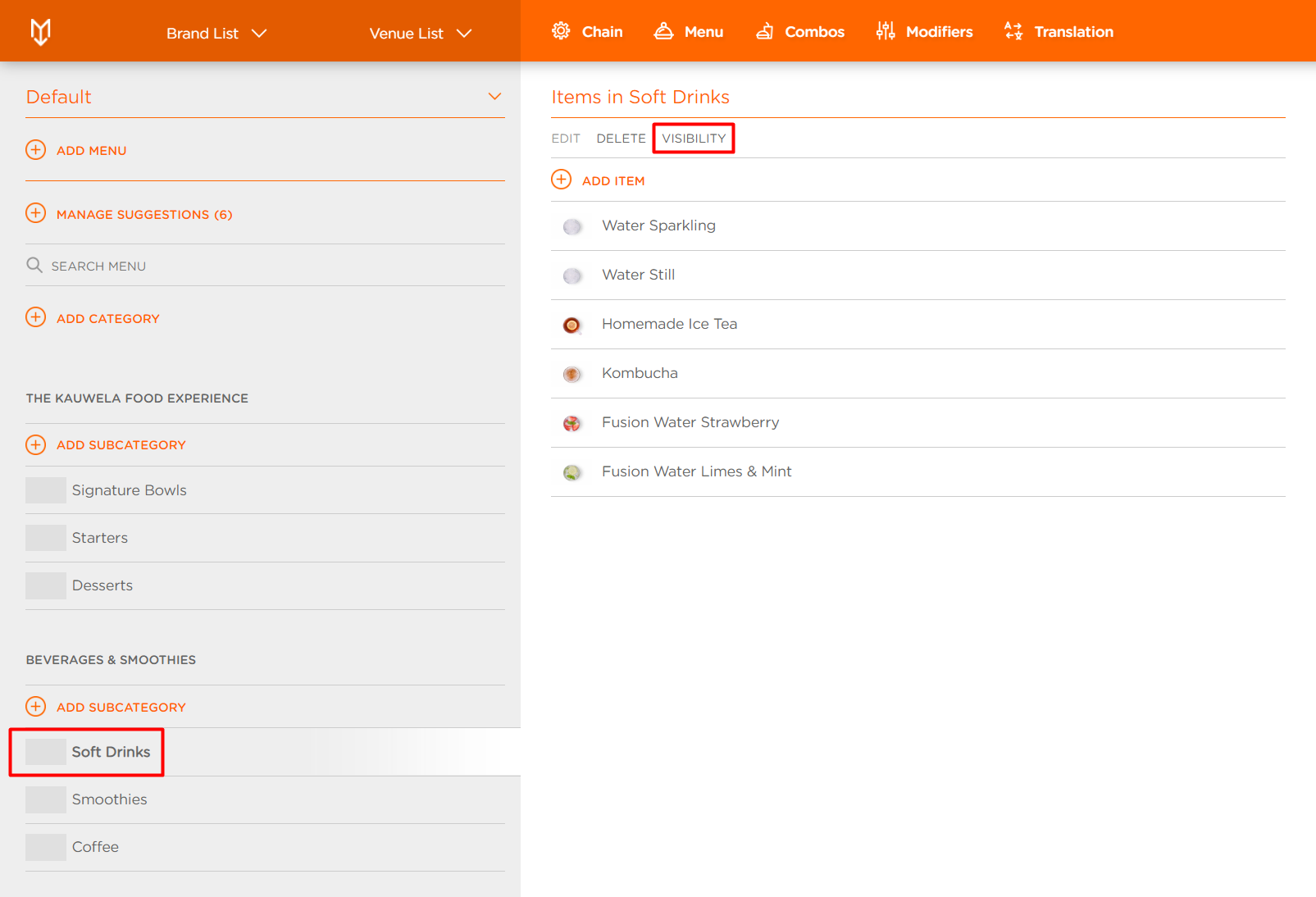
Task: Select the Starters subcategory
Action: coord(265,538)
